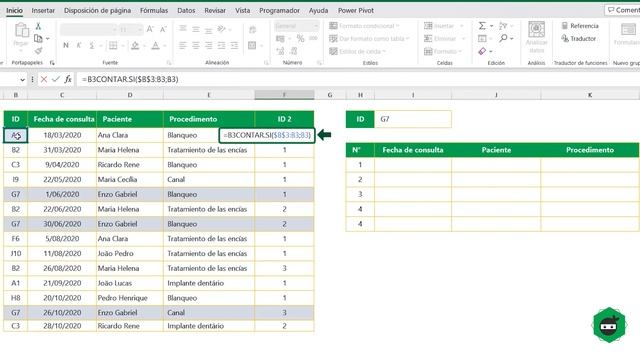Decrease font size with smaller A
Screen dimensions: 640x360
point(163,29)
